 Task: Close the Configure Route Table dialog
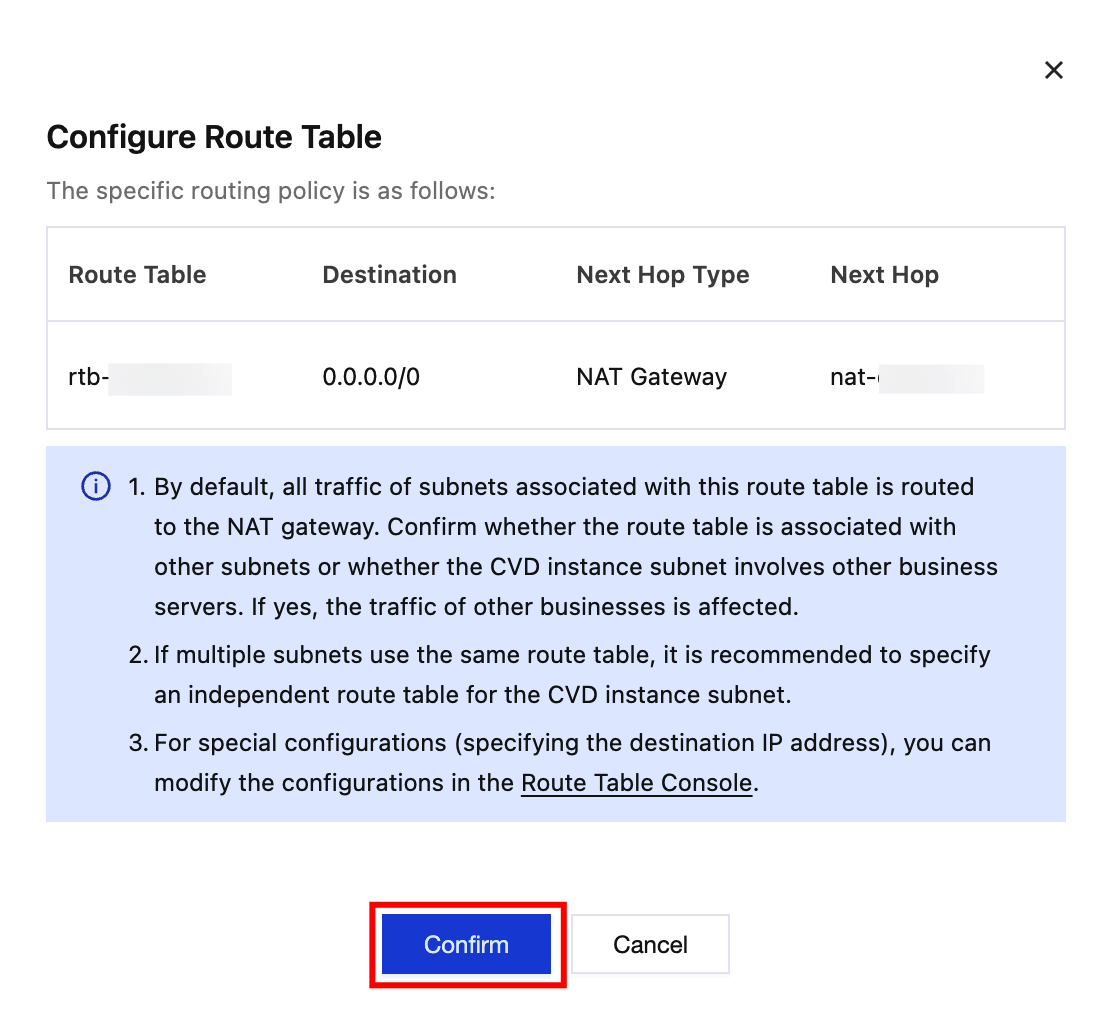click(1053, 70)
